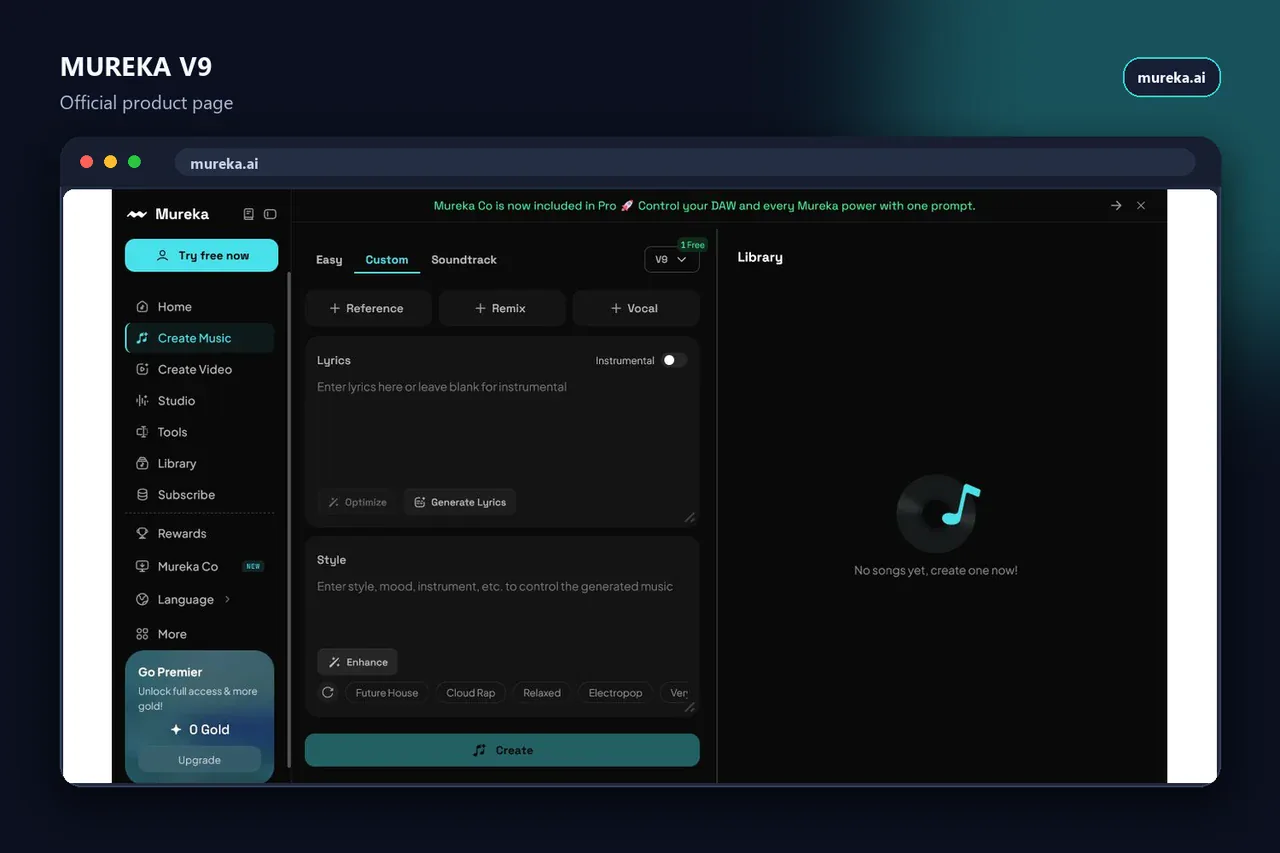Click the Style box resize handle
The width and height of the screenshot is (1280, 853).
point(690,707)
